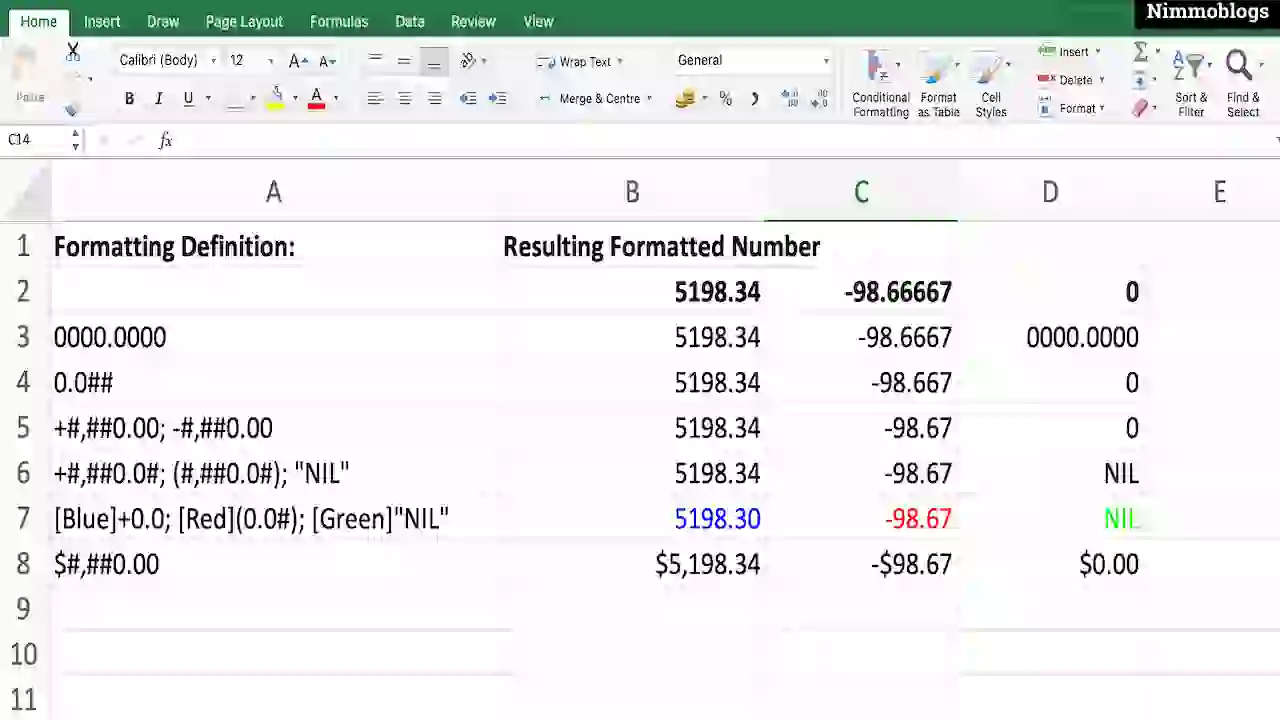Click the formula bar input area
Image resolution: width=1280 pixels, height=720 pixels.
coord(400,140)
